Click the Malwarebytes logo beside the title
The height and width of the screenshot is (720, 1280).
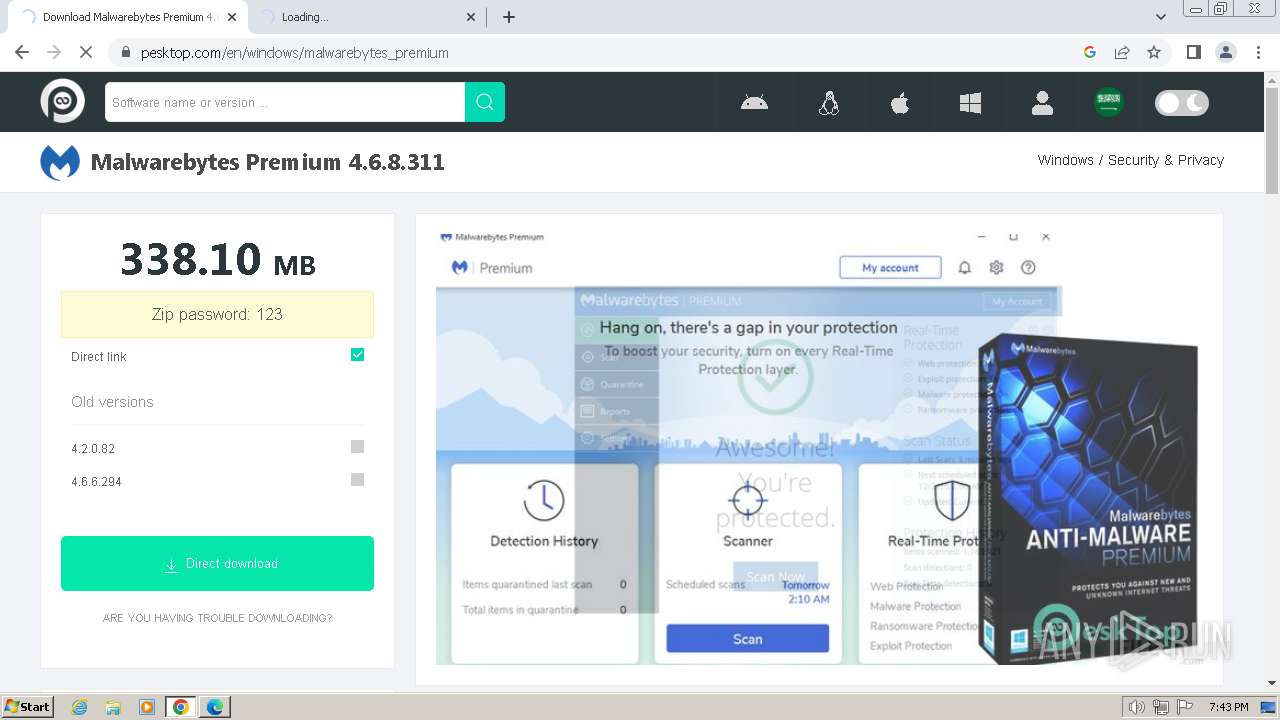60,162
